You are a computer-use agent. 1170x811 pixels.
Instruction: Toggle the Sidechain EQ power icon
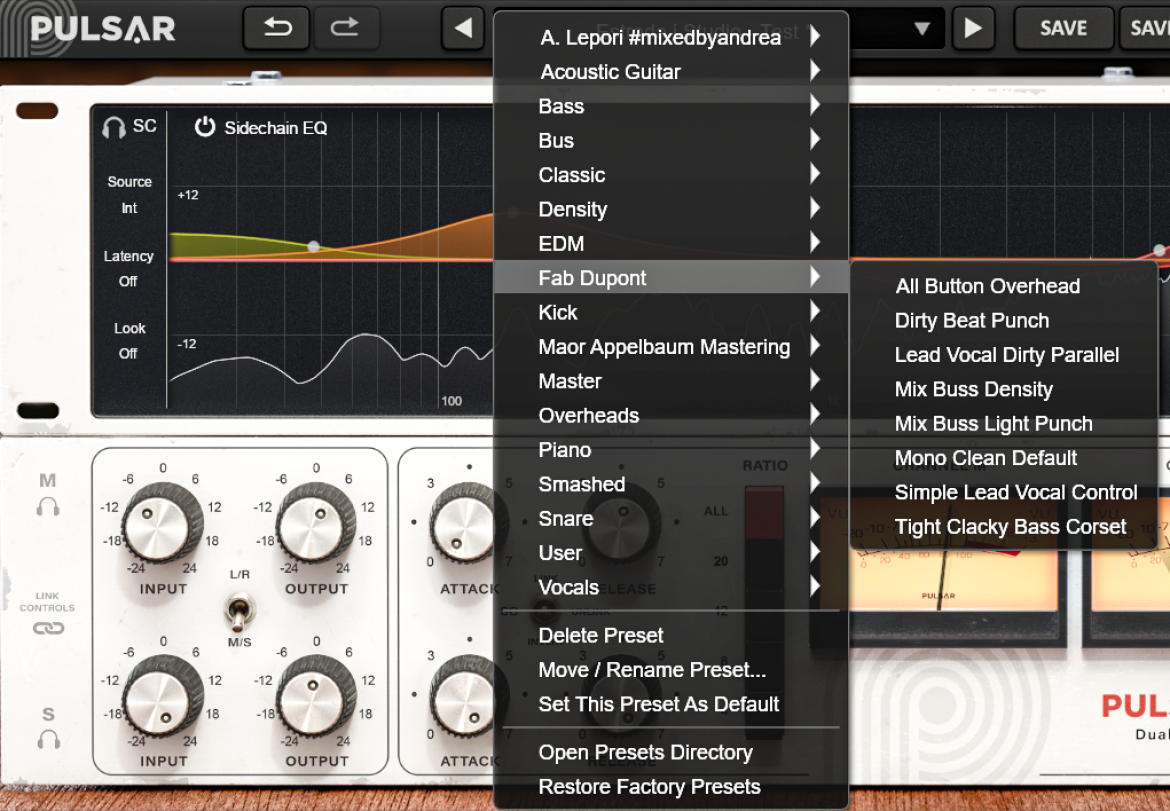[x=204, y=127]
